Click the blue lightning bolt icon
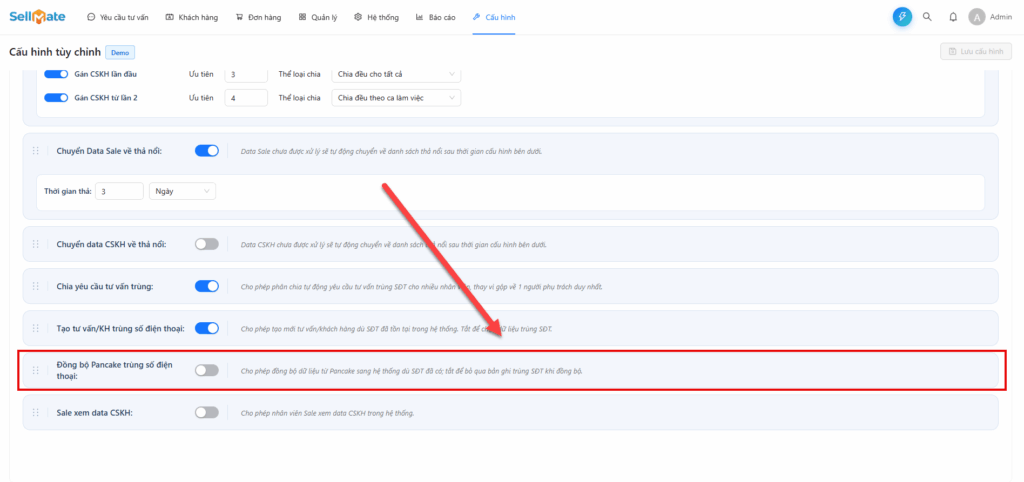 pyautogui.click(x=902, y=17)
